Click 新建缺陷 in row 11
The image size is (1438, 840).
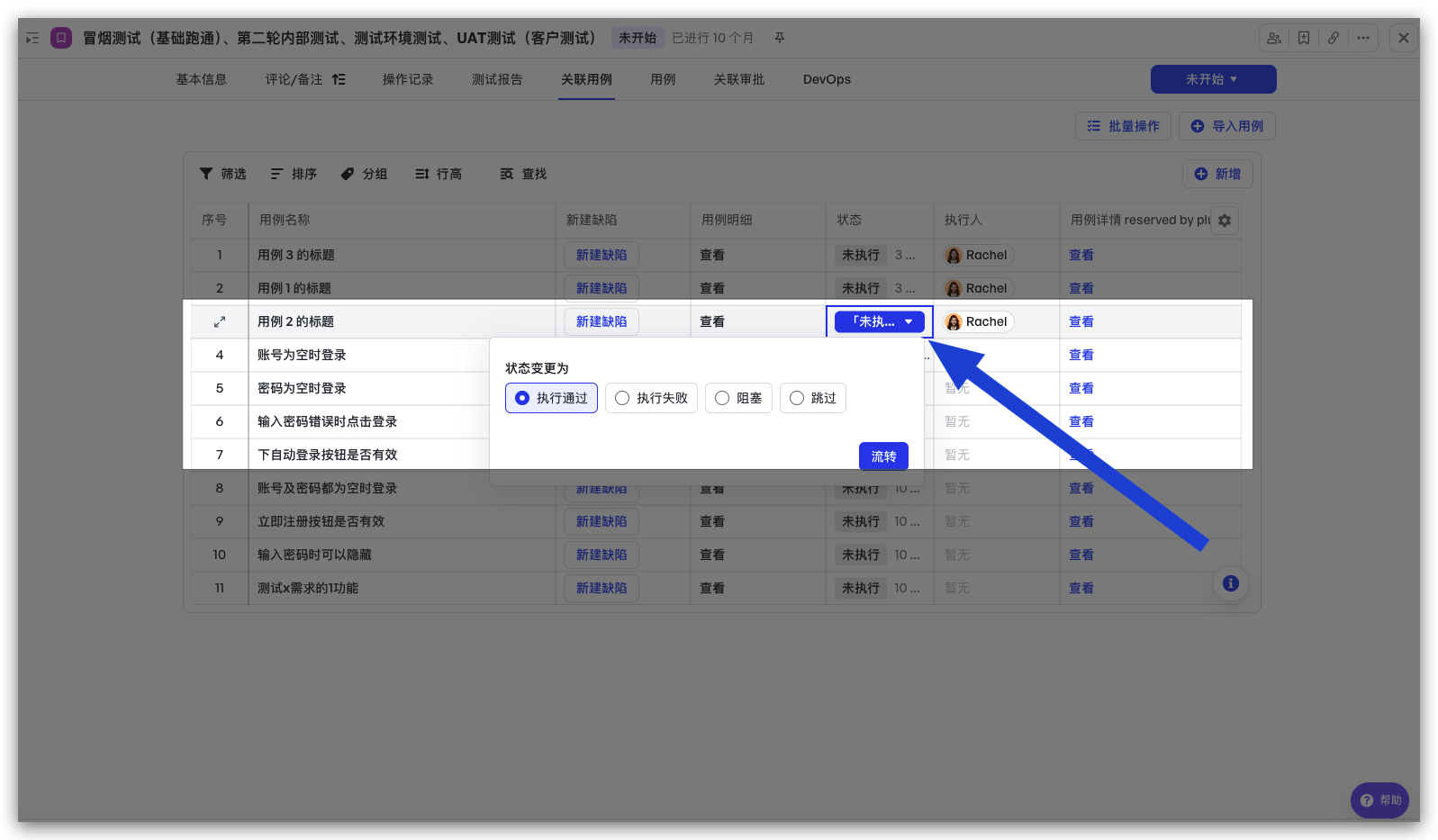[x=601, y=588]
